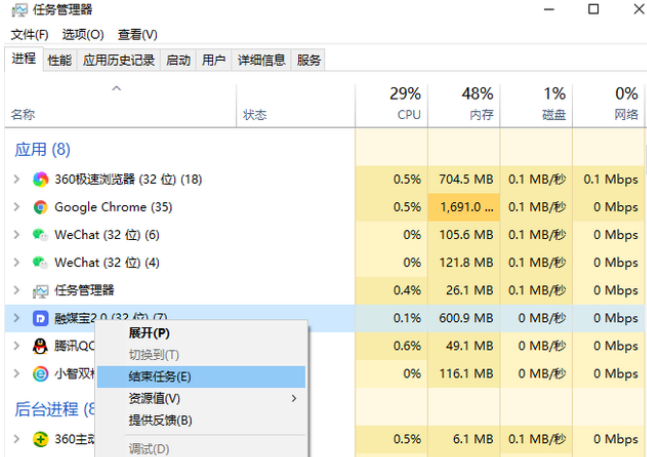Image resolution: width=647 pixels, height=457 pixels.
Task: Open the 查看(V) menu
Action: 137,35
